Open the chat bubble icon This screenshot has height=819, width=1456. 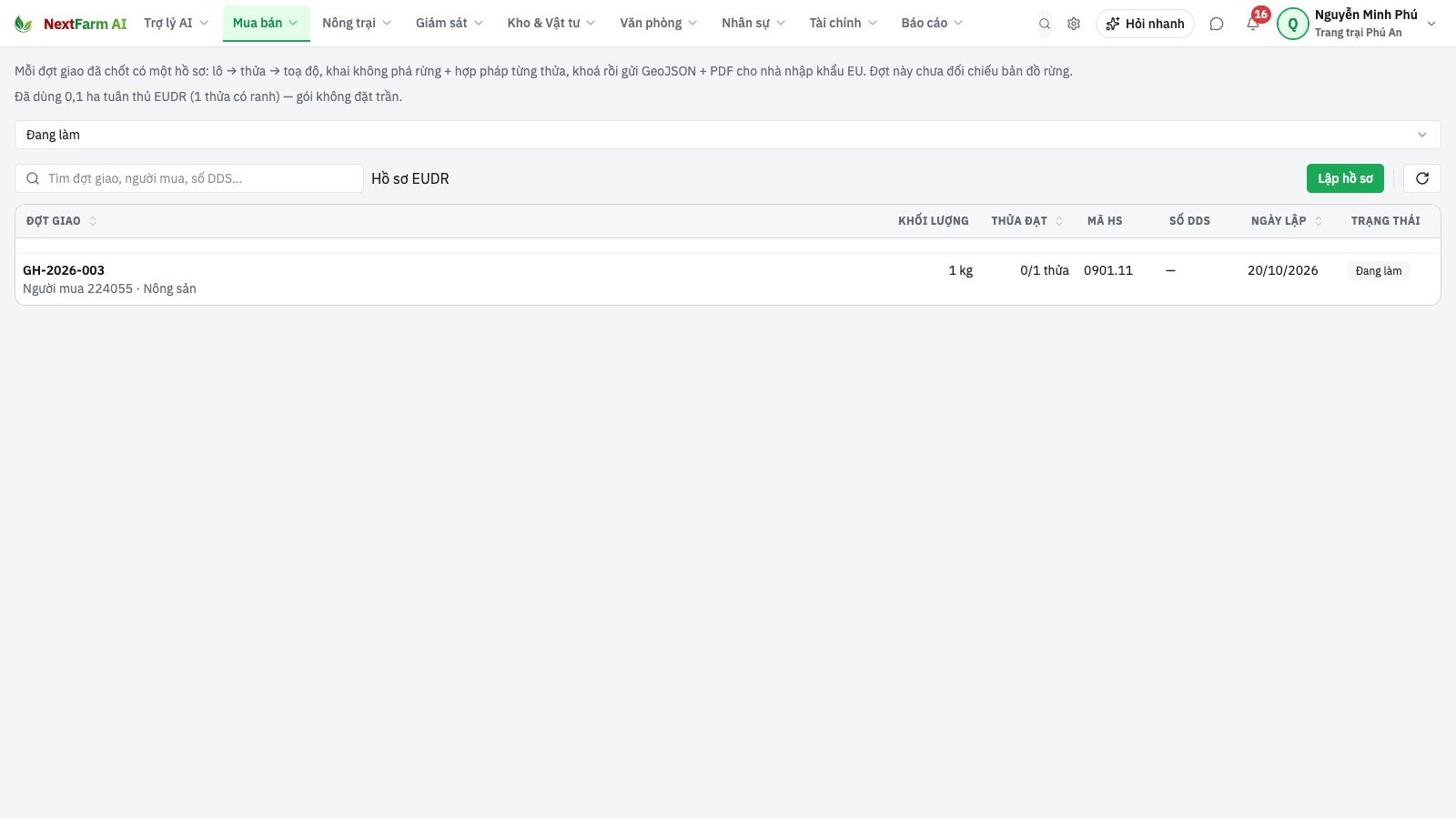coord(1217,24)
